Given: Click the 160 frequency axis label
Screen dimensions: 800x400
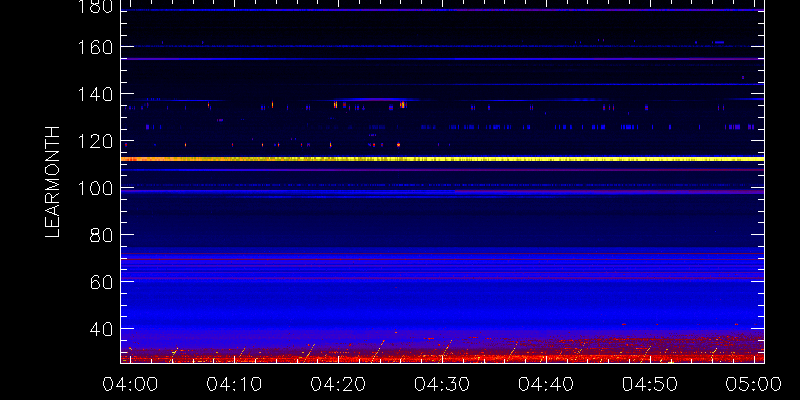Looking at the screenshot, I should pos(94,47).
